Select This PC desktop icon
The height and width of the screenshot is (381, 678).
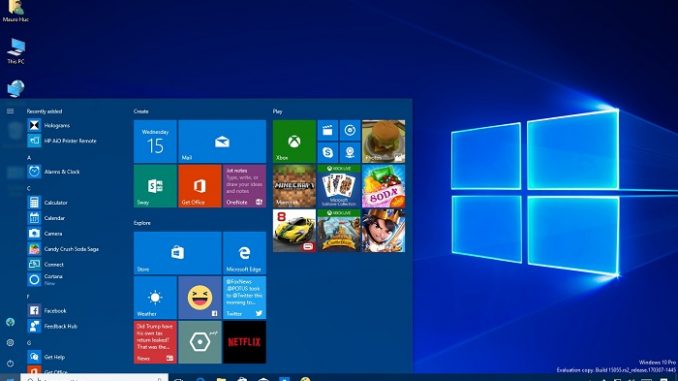pyautogui.click(x=16, y=51)
